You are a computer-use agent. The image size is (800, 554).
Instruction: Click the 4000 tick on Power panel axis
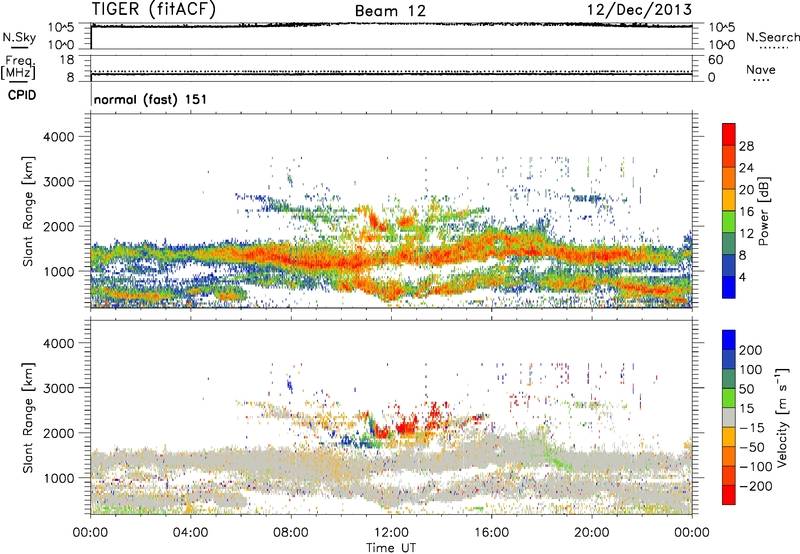click(59, 137)
